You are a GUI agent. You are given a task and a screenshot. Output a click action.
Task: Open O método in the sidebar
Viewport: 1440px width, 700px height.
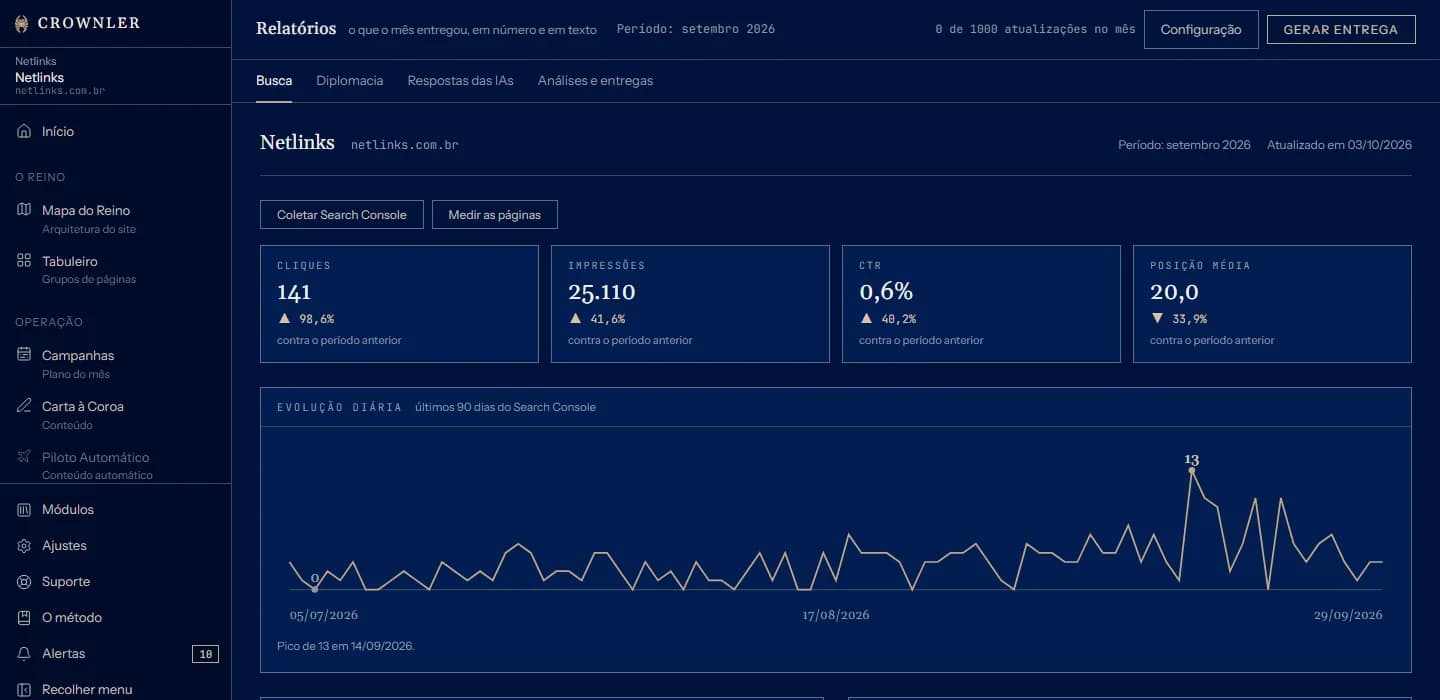(115, 617)
